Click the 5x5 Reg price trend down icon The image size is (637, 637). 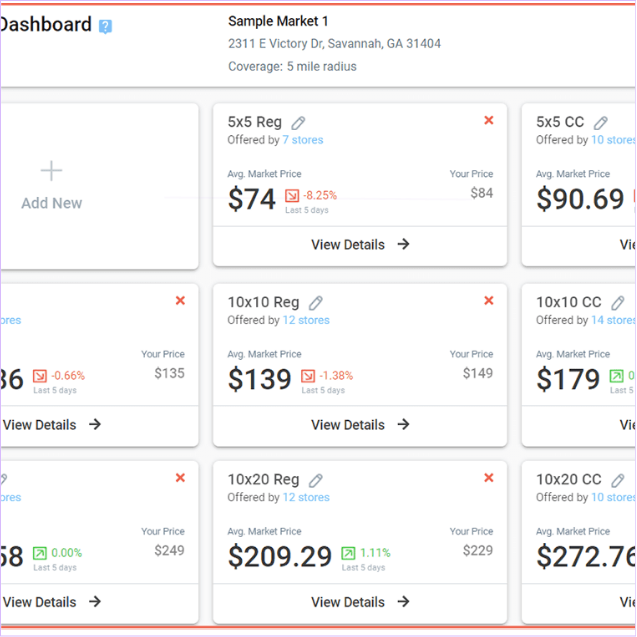[292, 196]
